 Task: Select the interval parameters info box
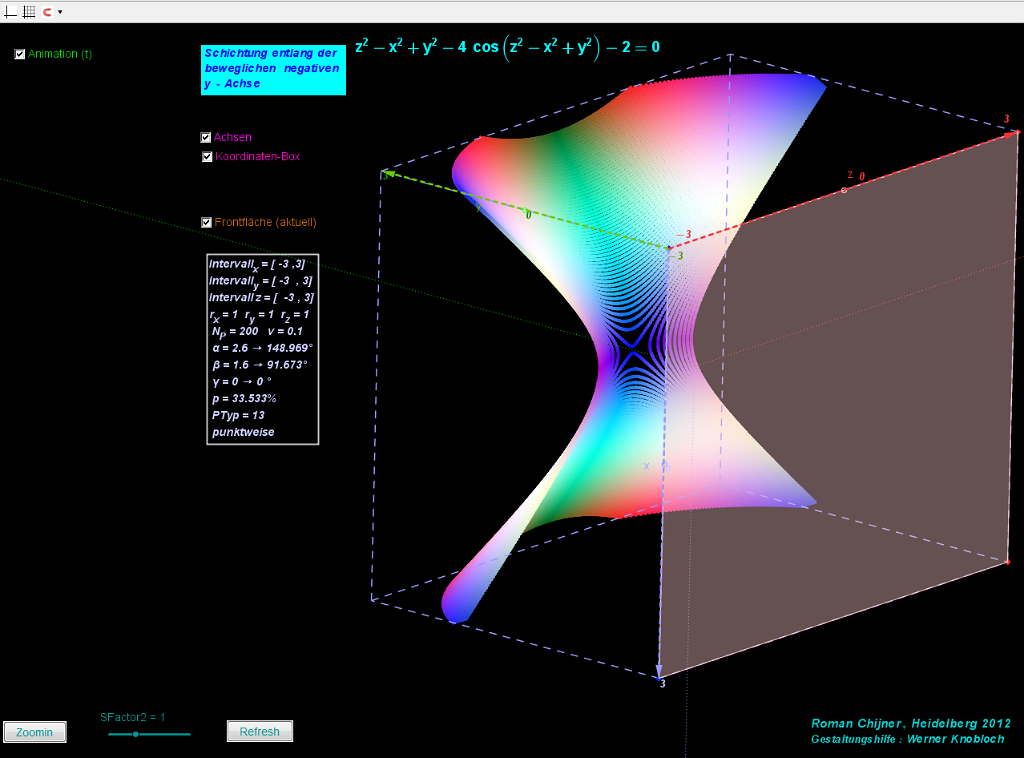262,348
